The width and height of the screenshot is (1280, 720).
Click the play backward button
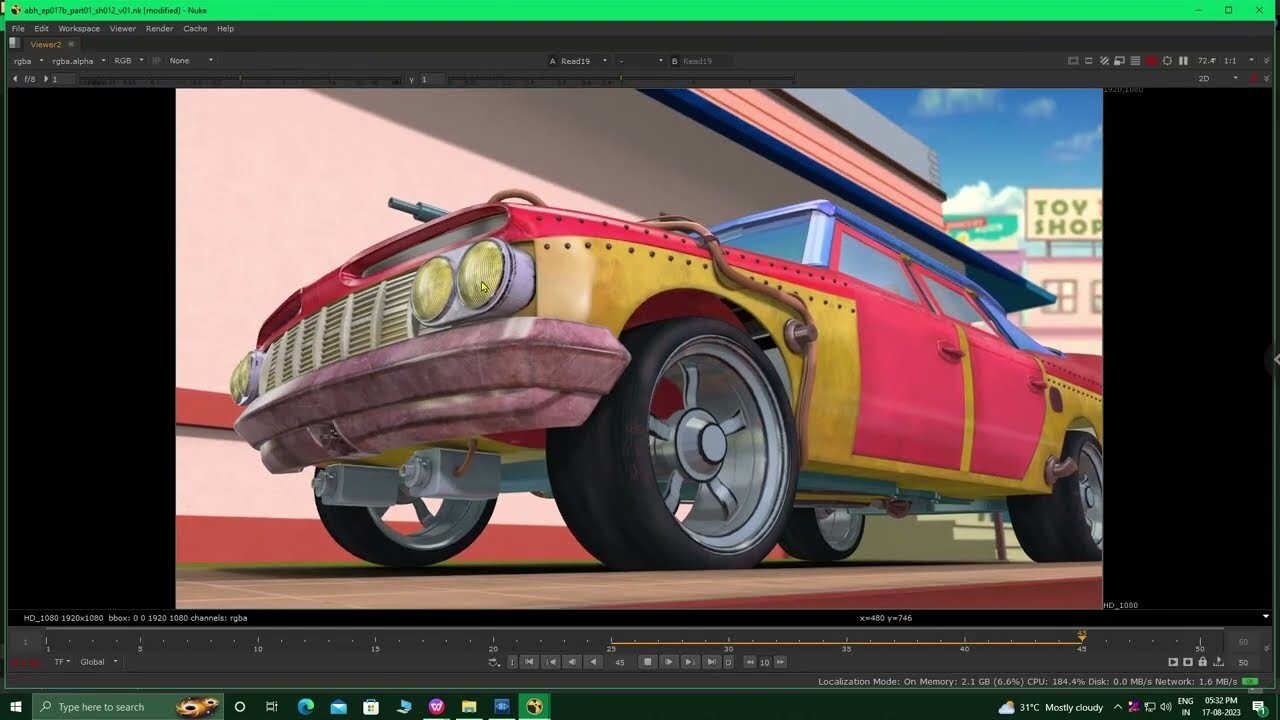(x=594, y=662)
